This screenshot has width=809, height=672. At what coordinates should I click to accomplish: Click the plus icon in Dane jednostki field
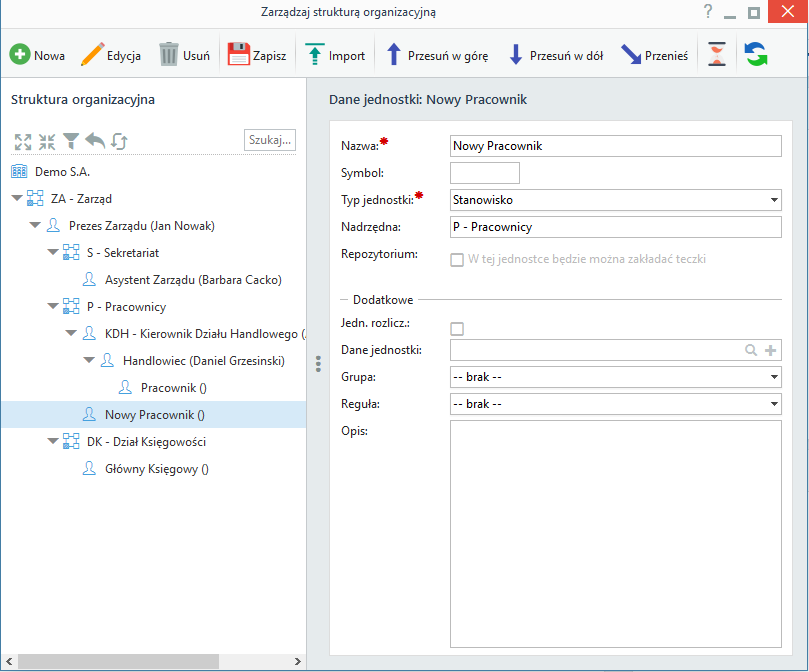770,350
